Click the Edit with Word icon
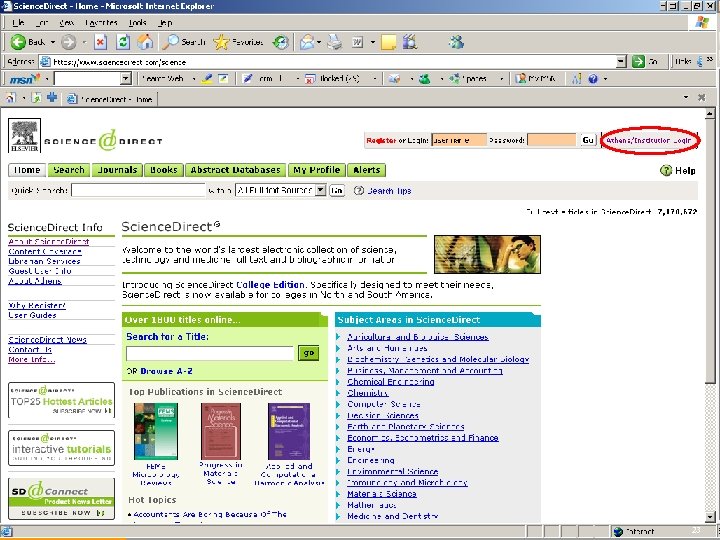720x540 pixels. click(x=357, y=42)
